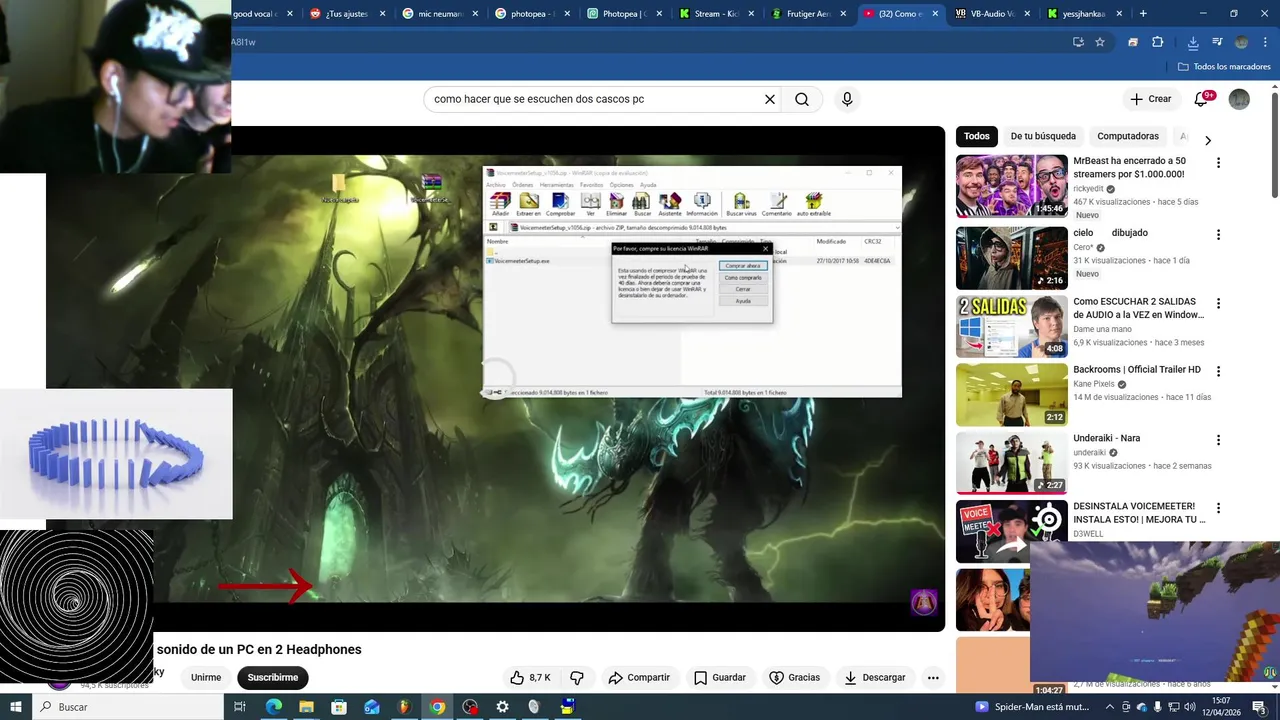Open Chrome media controls icon

(1217, 42)
